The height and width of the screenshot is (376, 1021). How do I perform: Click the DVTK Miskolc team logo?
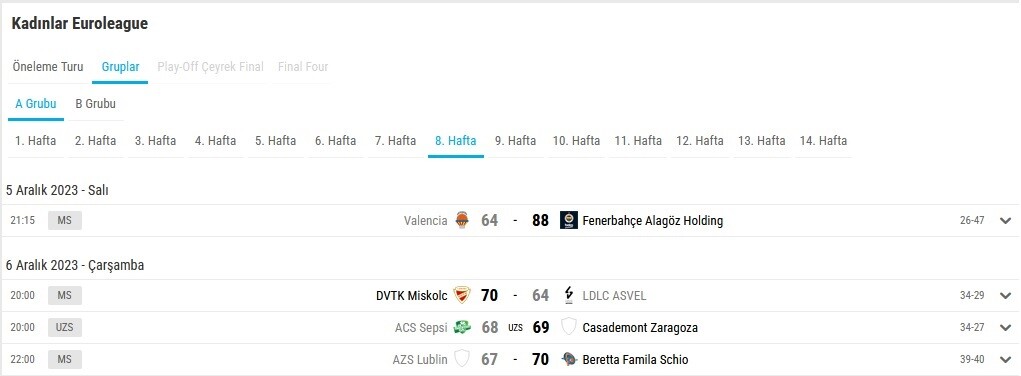pyautogui.click(x=462, y=295)
